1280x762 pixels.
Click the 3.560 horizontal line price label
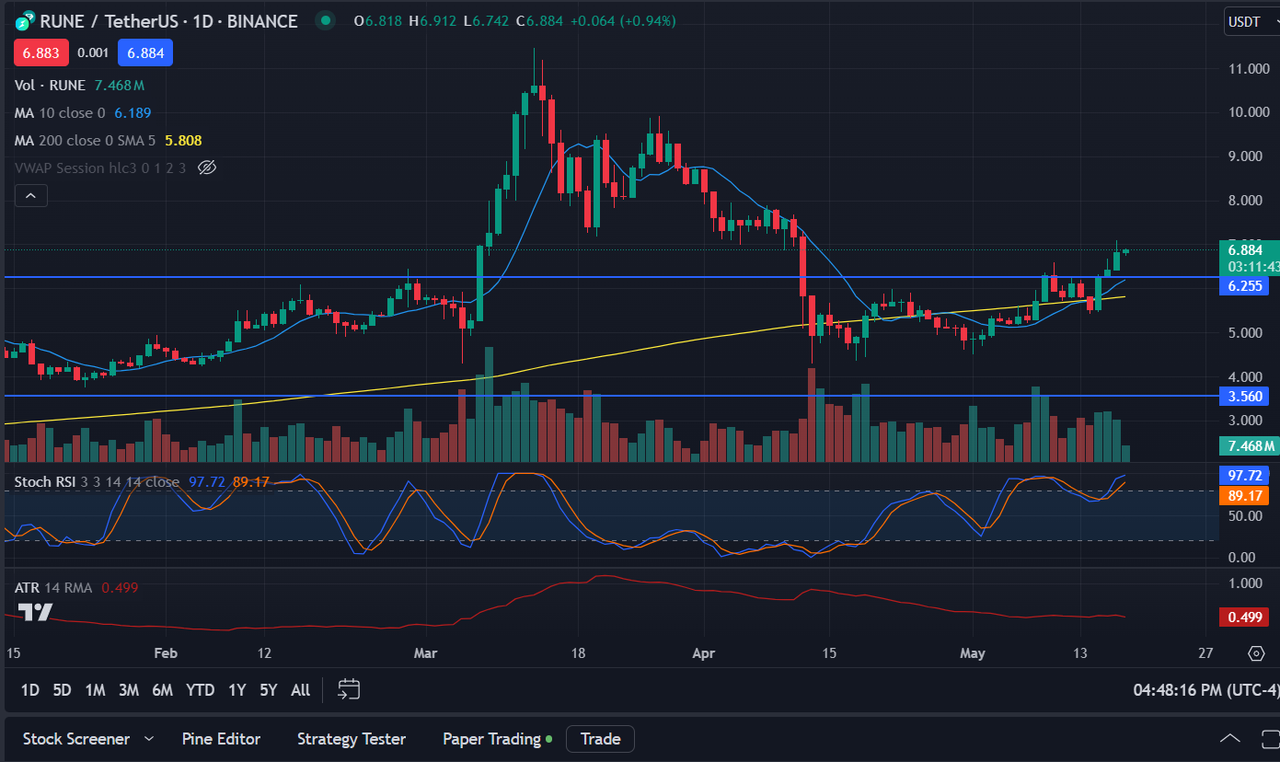(1245, 396)
